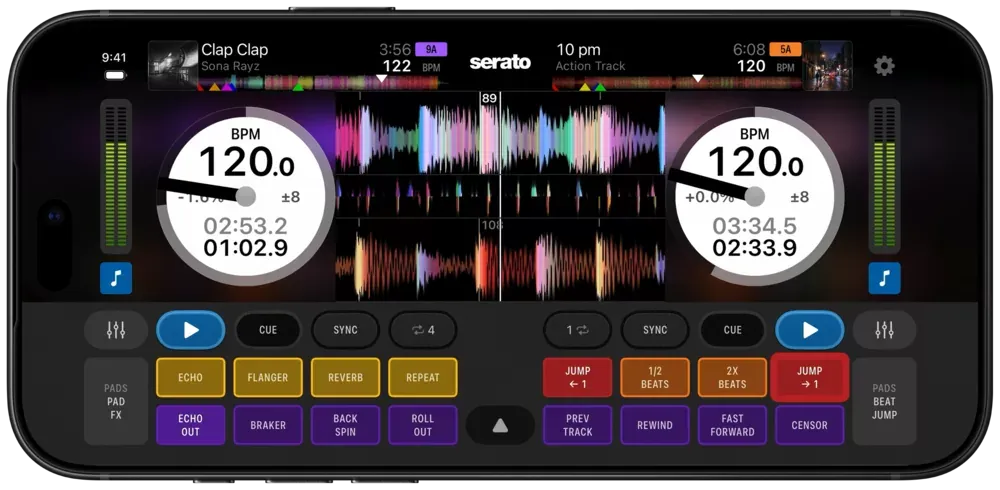Screen dimensions: 1000x490
Task: Tap the 122 BPM value of Clap Clap
Action: click(397, 66)
